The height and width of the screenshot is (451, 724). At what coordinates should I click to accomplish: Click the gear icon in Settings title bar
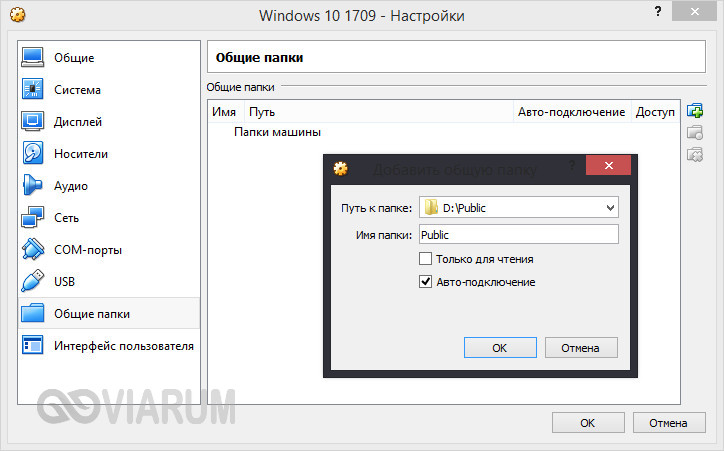(18, 15)
